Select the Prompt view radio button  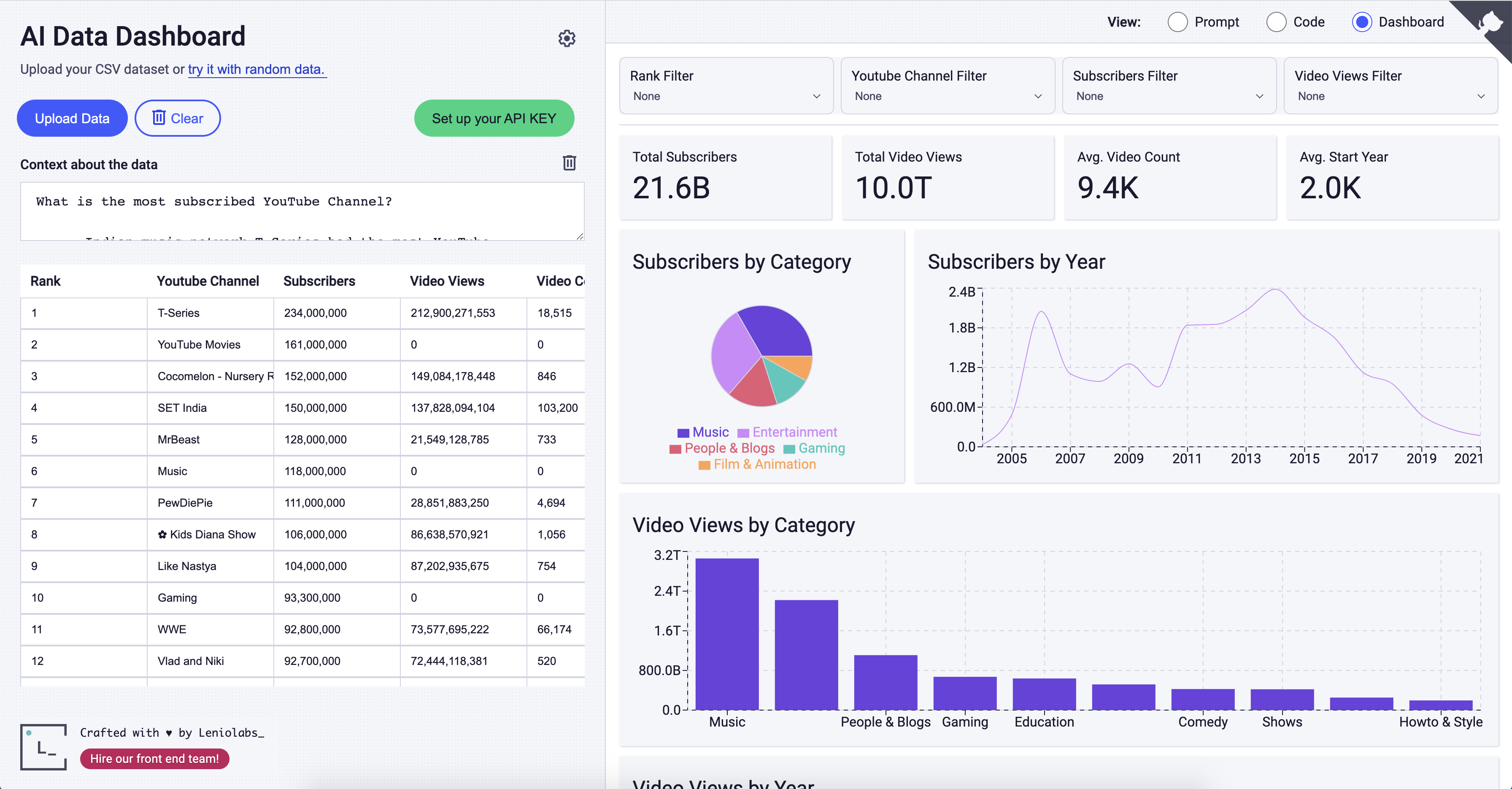(1177, 22)
